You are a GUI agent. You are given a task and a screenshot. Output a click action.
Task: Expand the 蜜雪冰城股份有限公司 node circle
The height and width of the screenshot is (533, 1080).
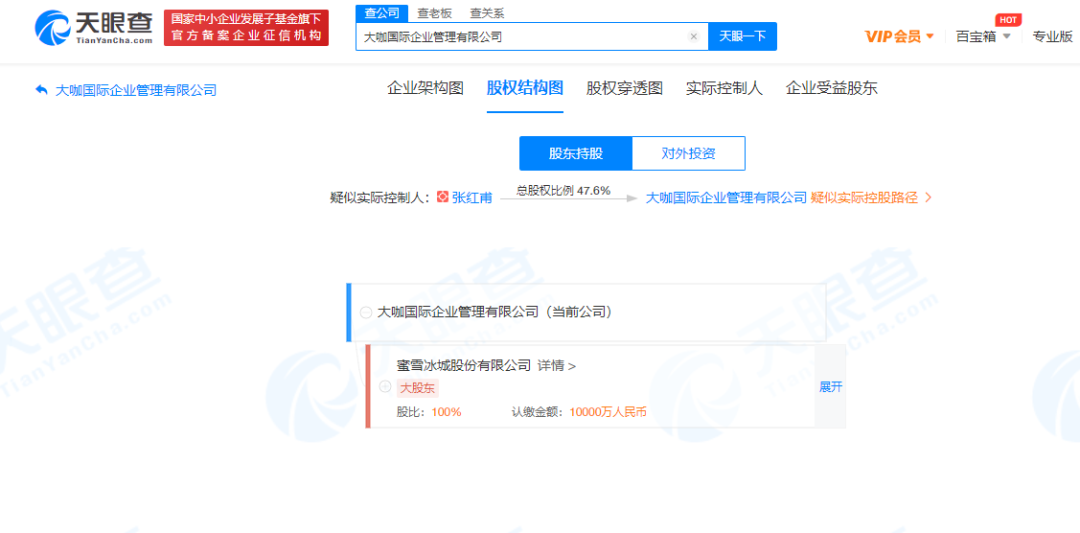385,386
